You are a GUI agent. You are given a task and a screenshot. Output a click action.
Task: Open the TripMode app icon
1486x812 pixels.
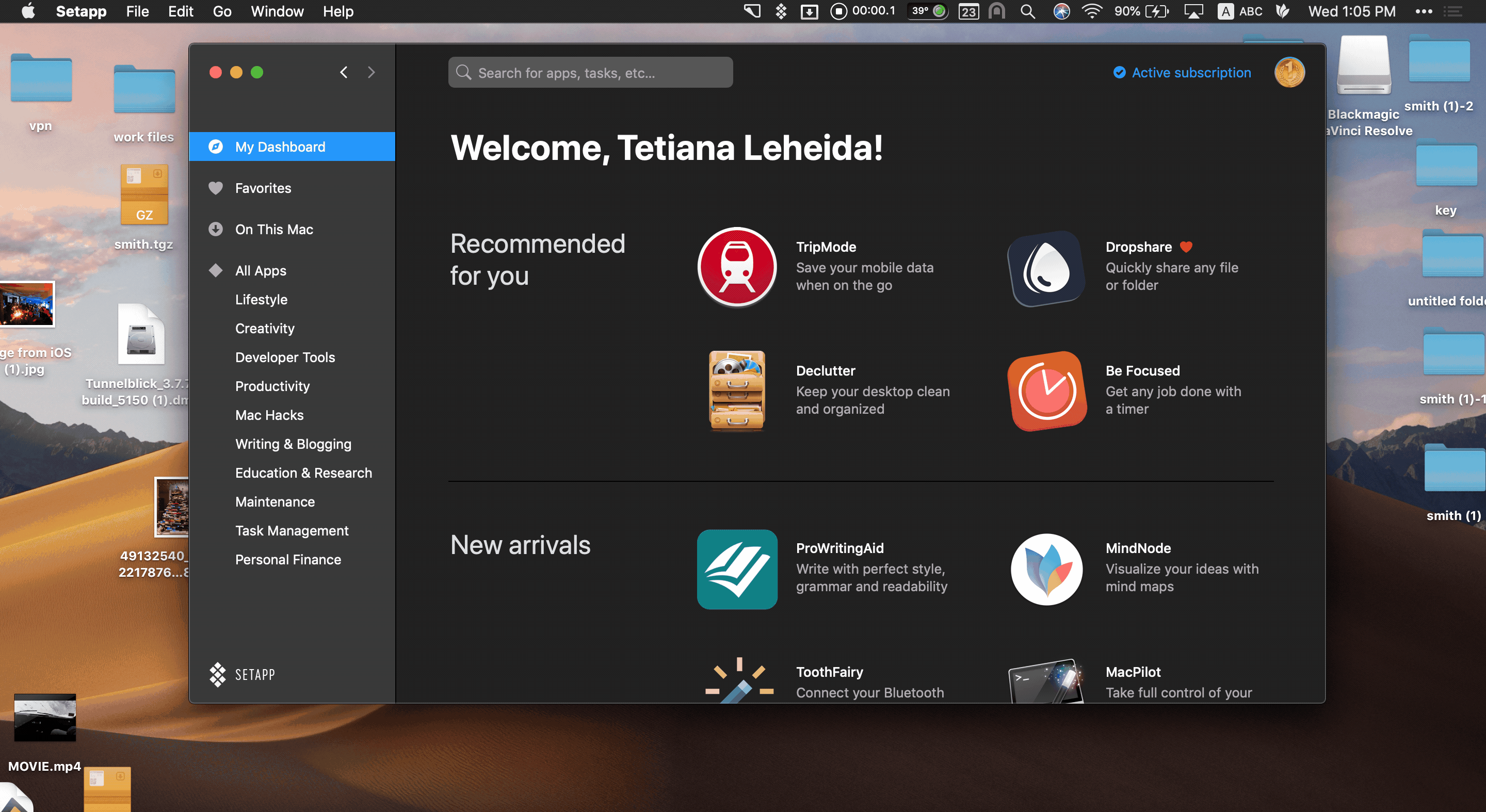737,266
